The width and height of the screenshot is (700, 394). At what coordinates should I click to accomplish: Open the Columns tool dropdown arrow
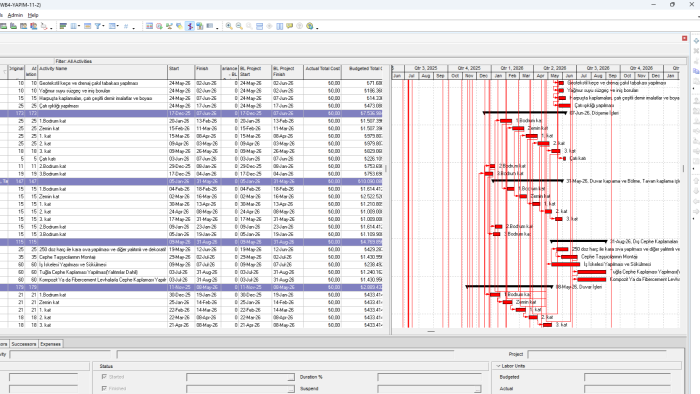pos(79,26)
